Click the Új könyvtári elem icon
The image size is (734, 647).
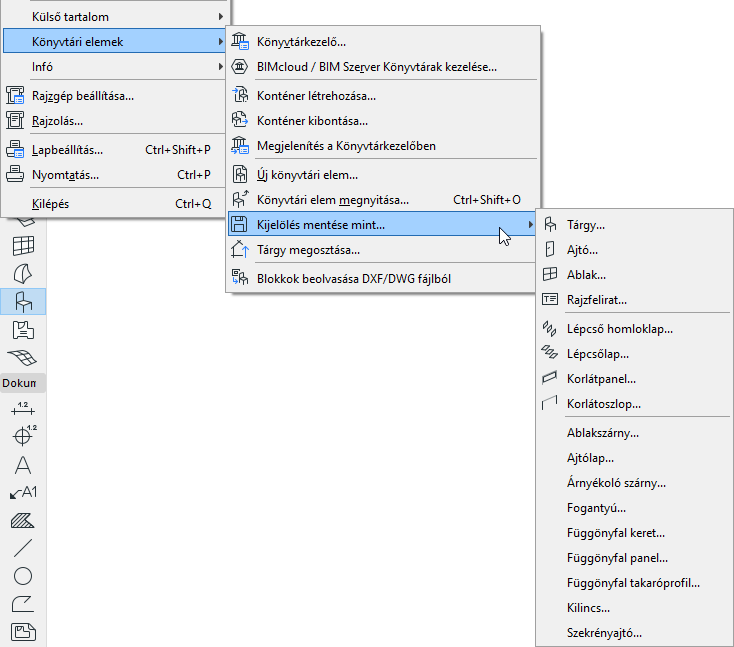pyautogui.click(x=240, y=175)
